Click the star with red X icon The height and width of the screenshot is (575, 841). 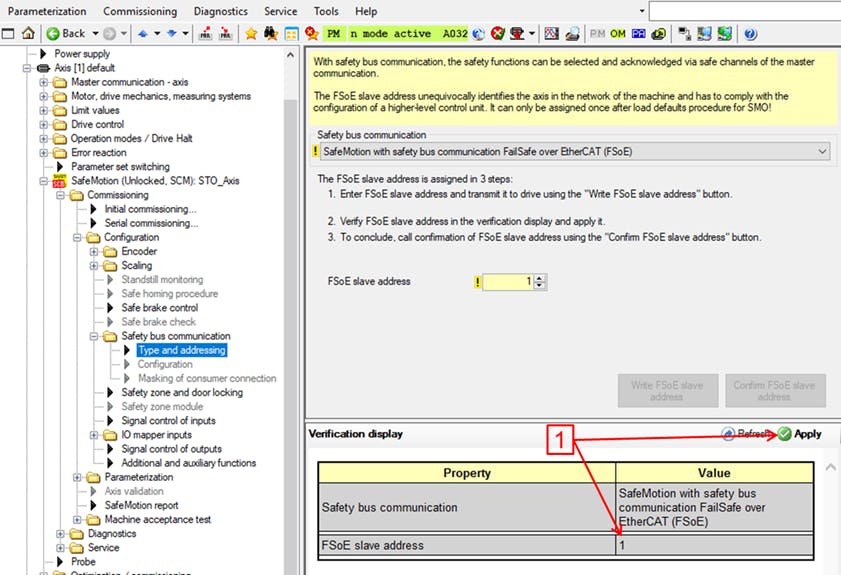pyautogui.click(x=312, y=34)
